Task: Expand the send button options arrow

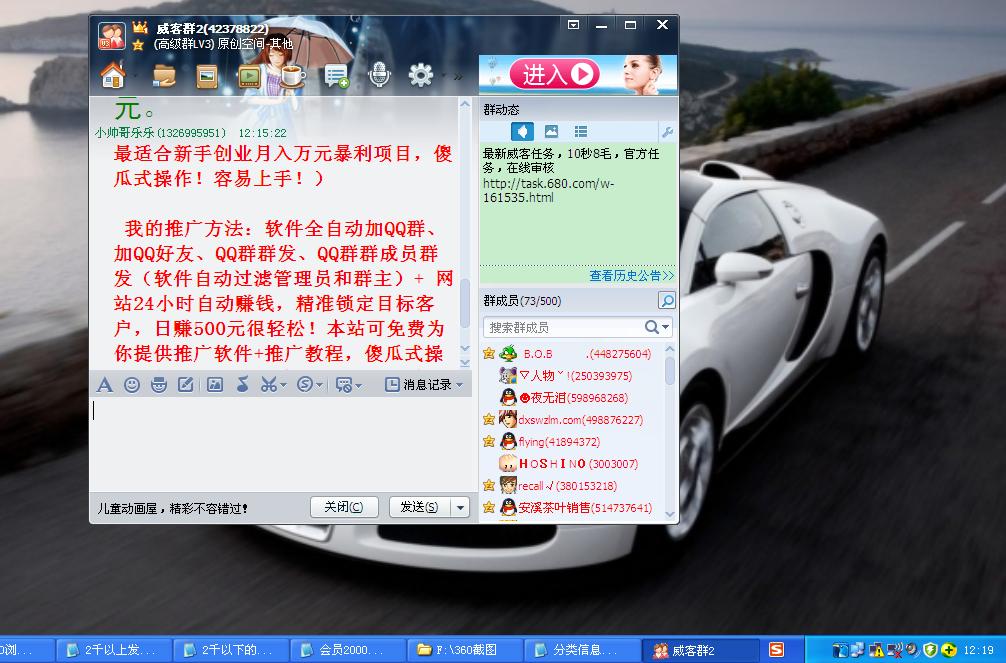Action: click(460, 507)
